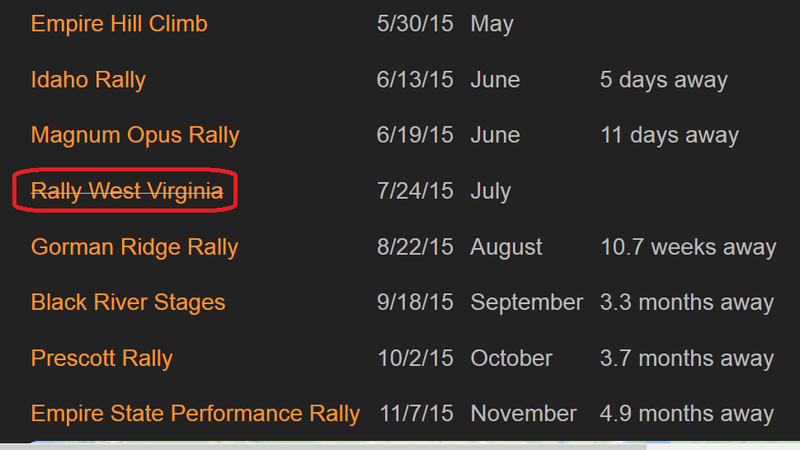Click the November month text
Viewport: 800px width, 450px height.
click(523, 414)
